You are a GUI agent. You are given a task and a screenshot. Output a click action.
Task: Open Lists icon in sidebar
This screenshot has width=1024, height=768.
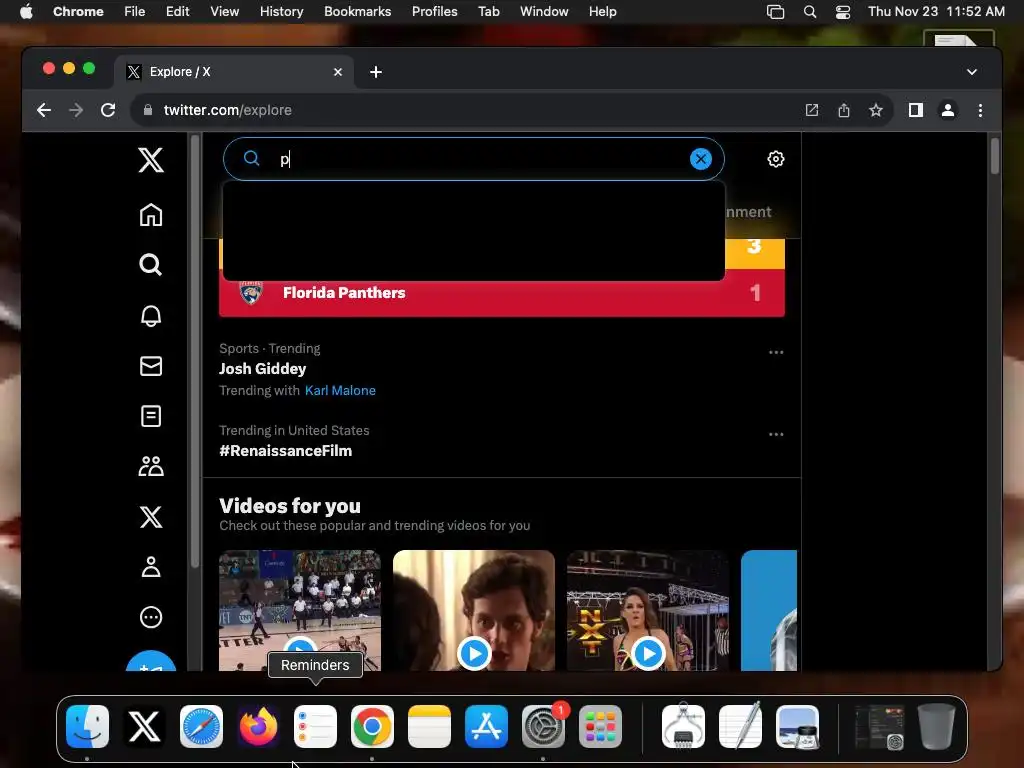coord(151,416)
